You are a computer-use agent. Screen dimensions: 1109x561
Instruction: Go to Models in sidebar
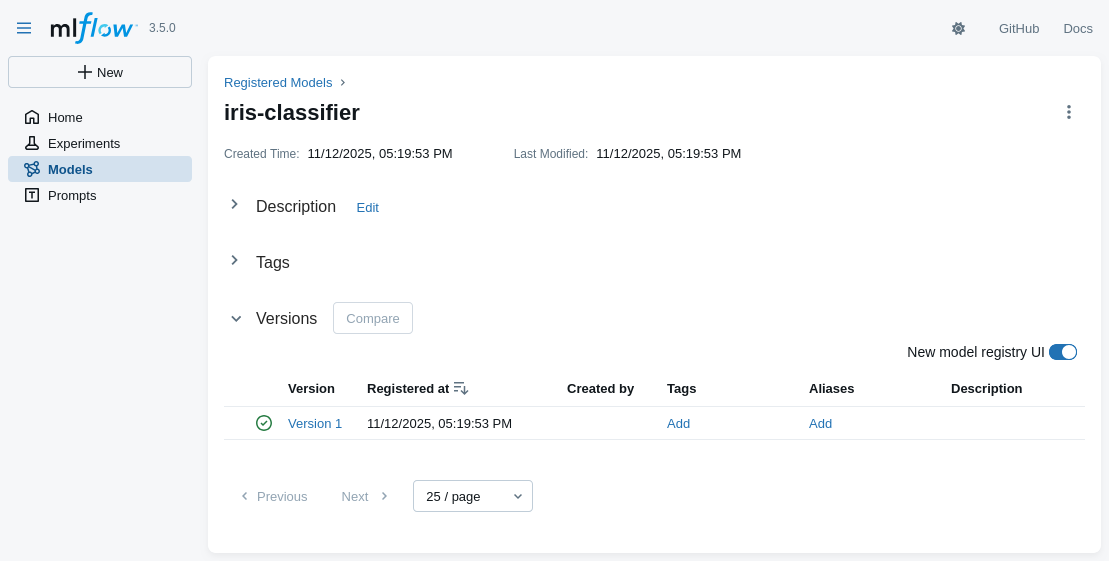[x=70, y=169]
